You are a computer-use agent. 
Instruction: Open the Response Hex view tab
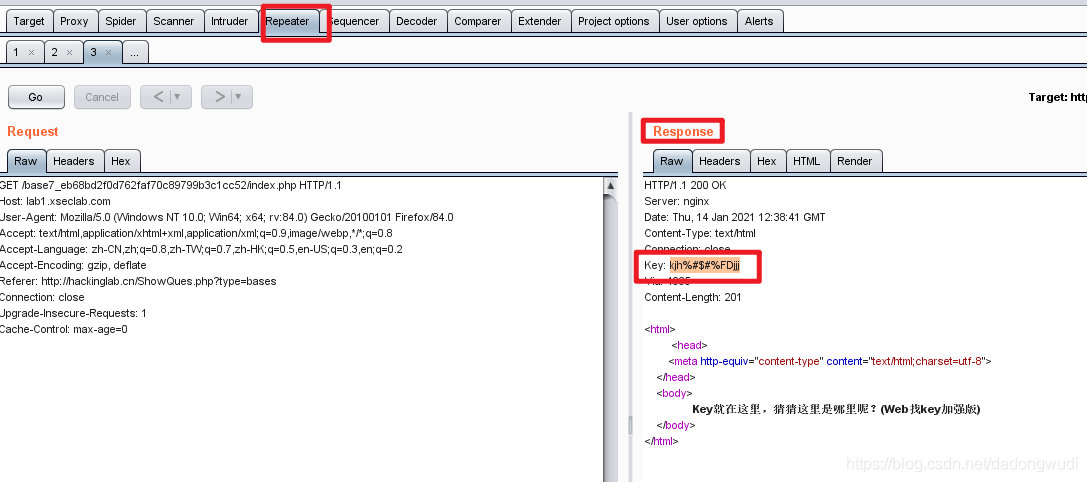pos(767,161)
